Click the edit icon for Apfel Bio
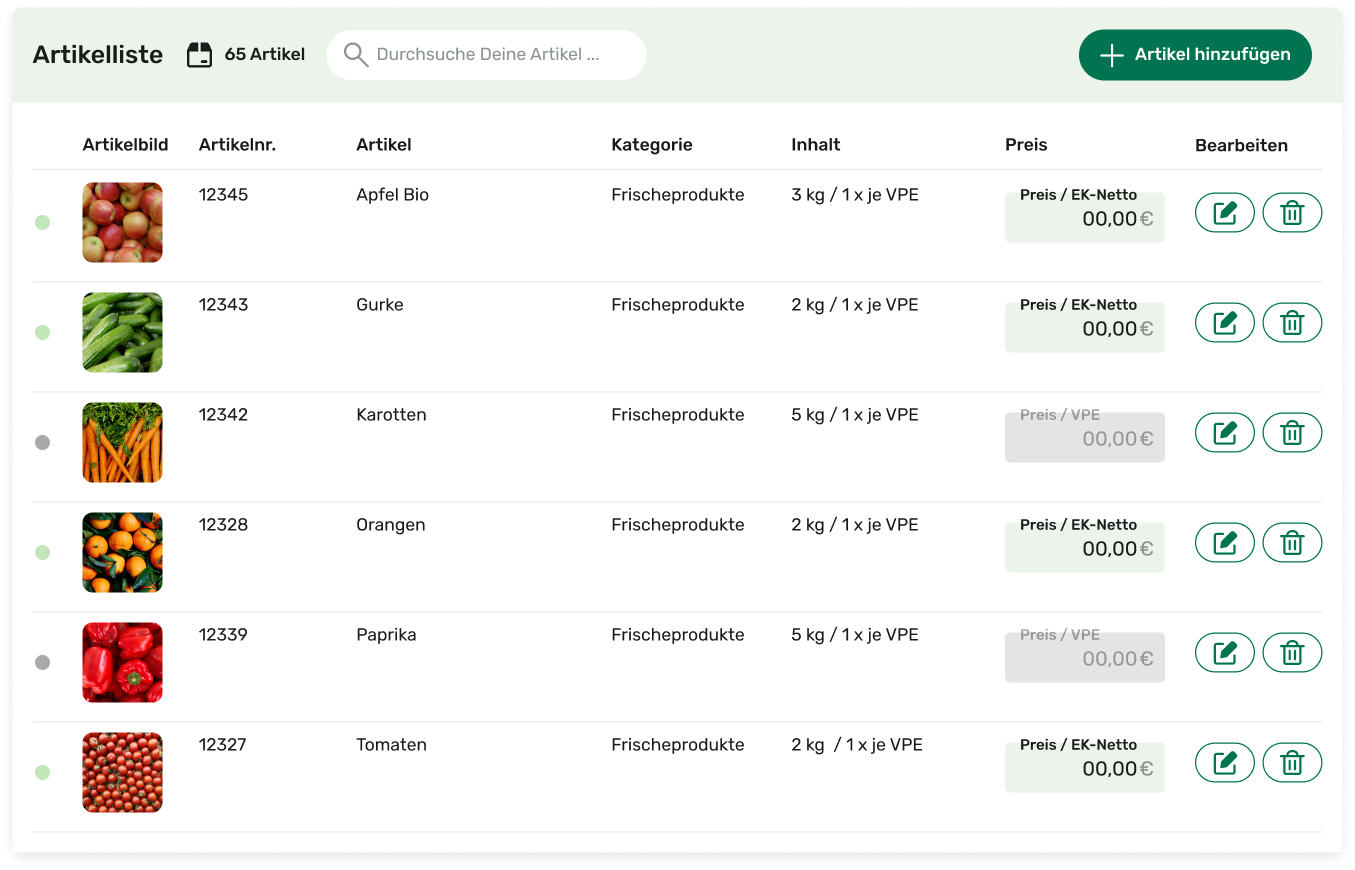 pyautogui.click(x=1224, y=213)
